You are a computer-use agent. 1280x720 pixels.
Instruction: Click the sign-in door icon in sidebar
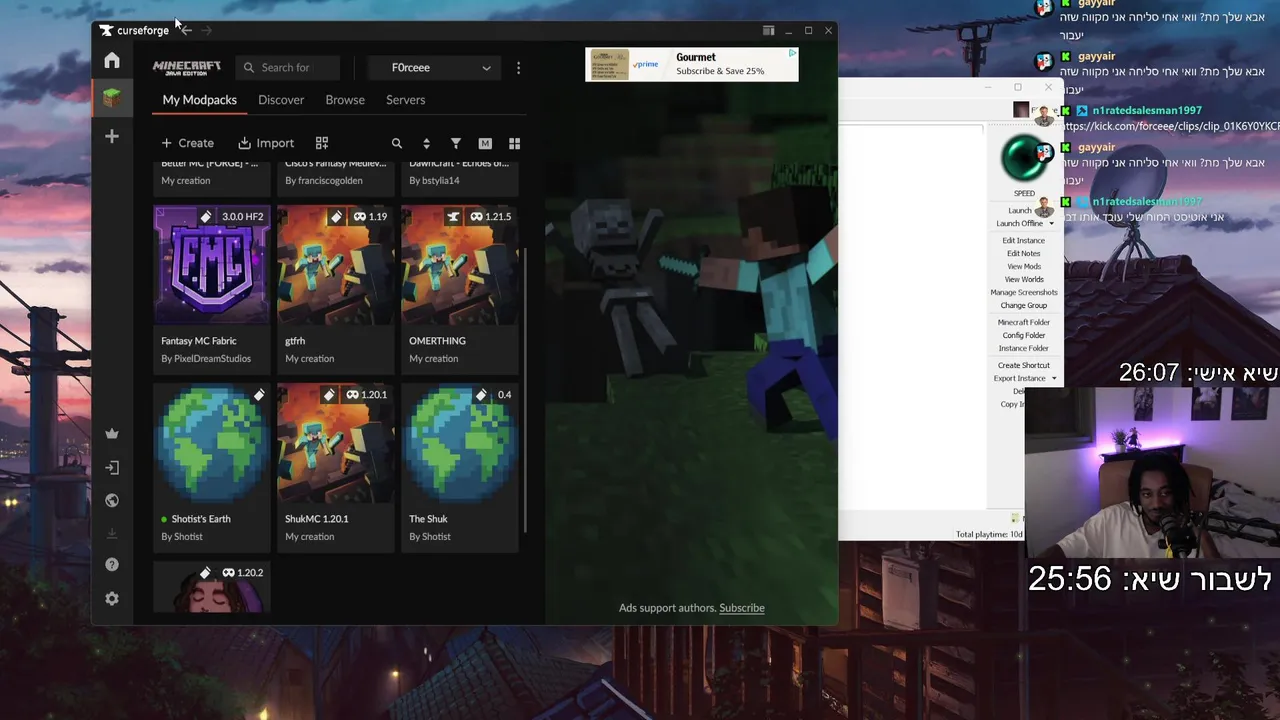(x=112, y=467)
